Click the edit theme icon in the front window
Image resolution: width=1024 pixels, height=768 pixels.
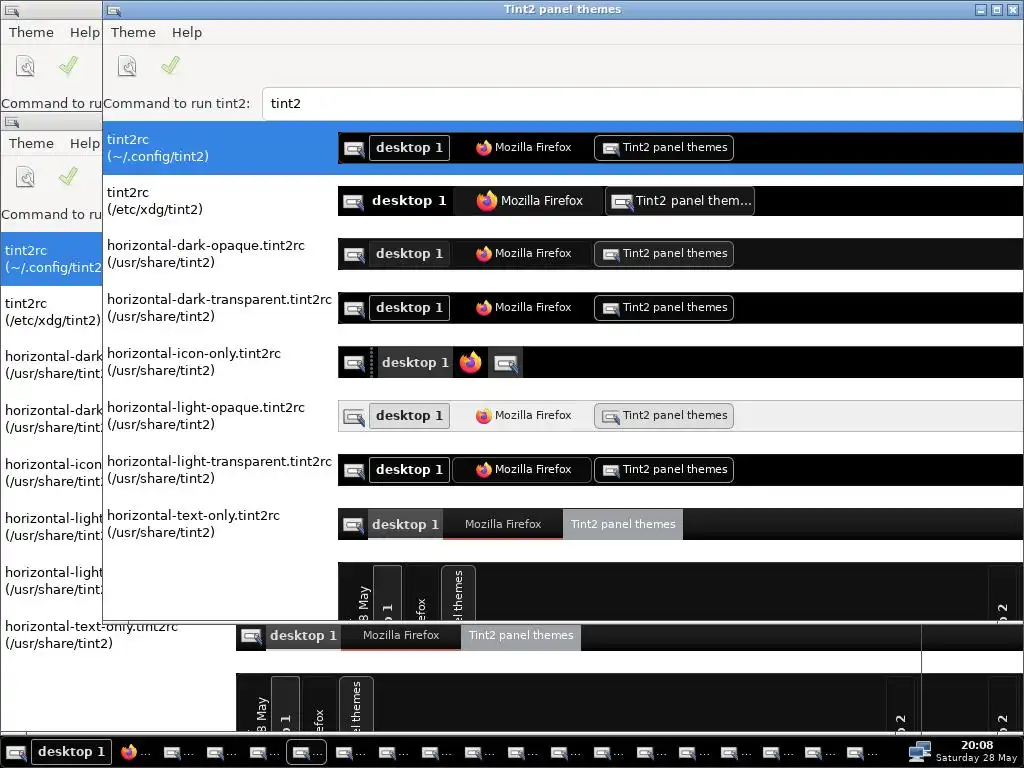click(127, 66)
